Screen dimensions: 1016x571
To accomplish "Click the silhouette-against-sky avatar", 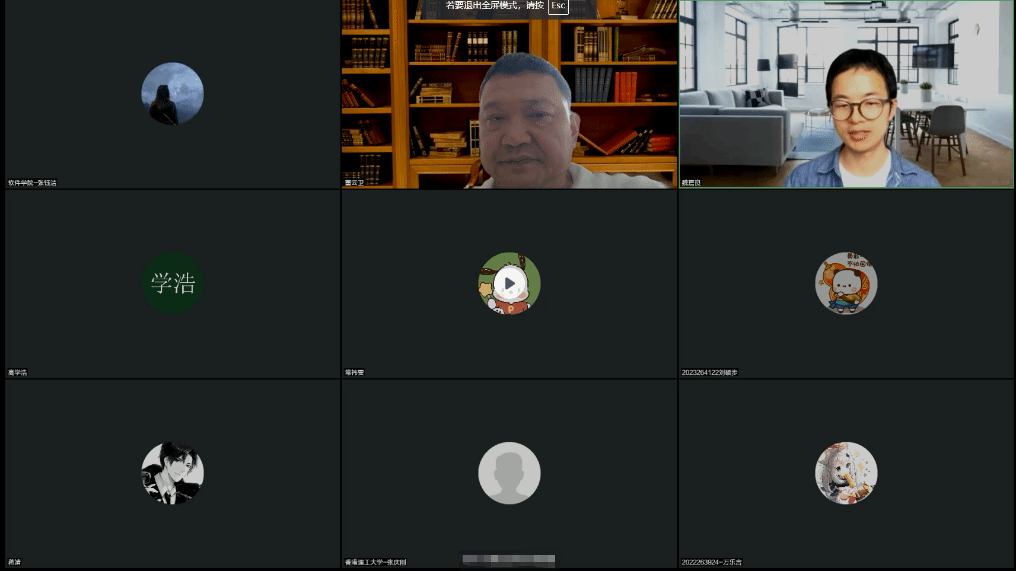I will click(172, 94).
